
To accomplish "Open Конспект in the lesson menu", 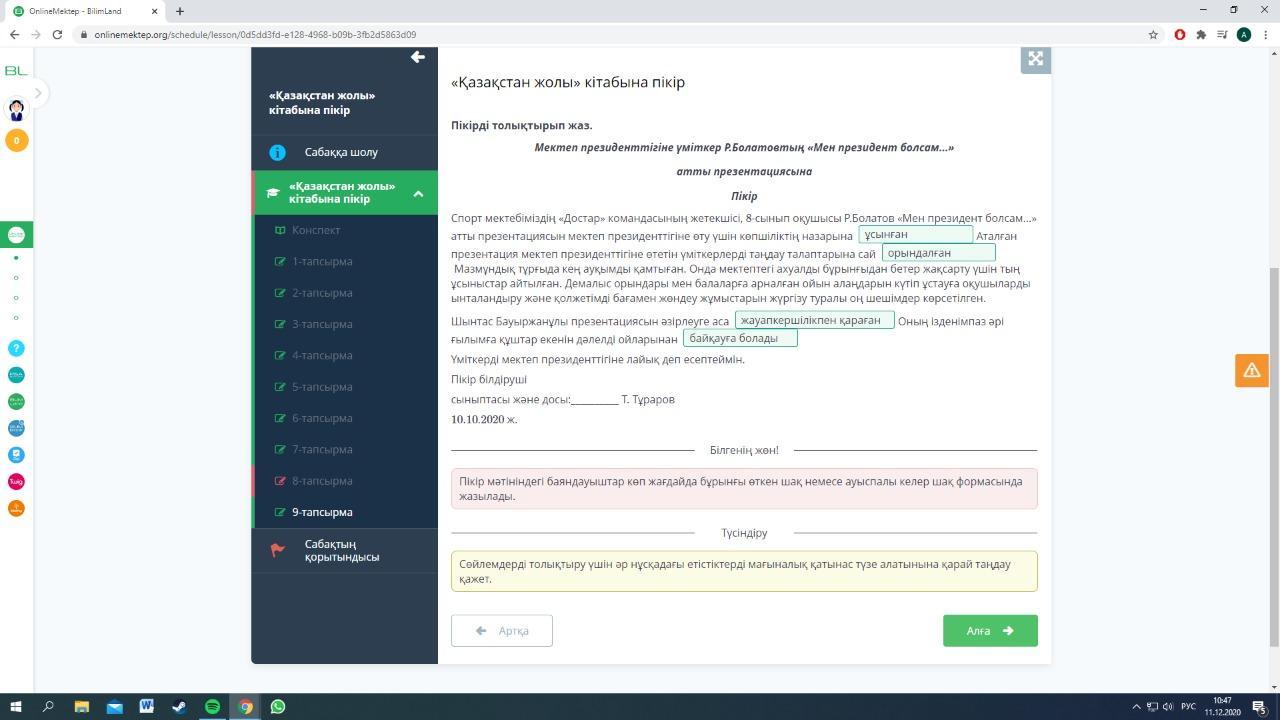I will tap(345, 230).
